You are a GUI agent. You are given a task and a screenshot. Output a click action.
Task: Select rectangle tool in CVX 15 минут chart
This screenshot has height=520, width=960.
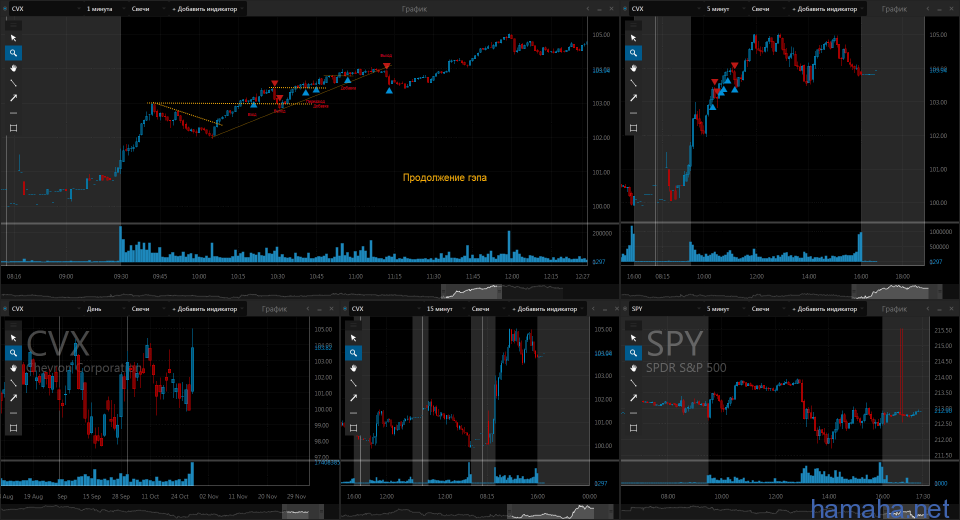(x=353, y=428)
